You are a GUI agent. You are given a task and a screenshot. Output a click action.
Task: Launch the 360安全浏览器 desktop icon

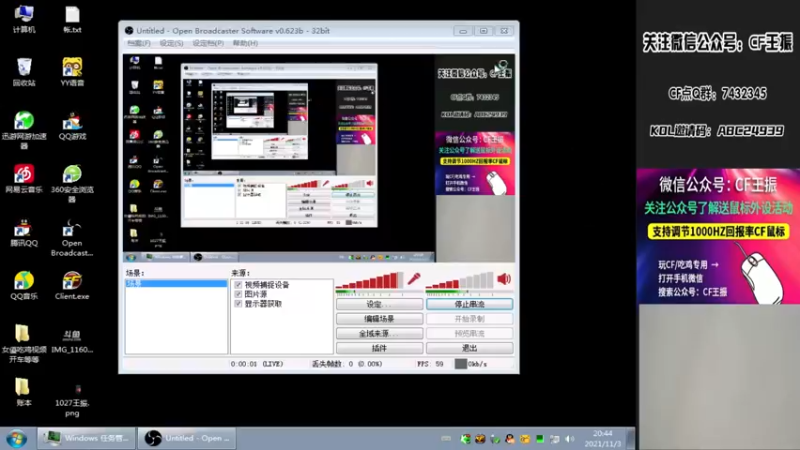click(x=72, y=184)
